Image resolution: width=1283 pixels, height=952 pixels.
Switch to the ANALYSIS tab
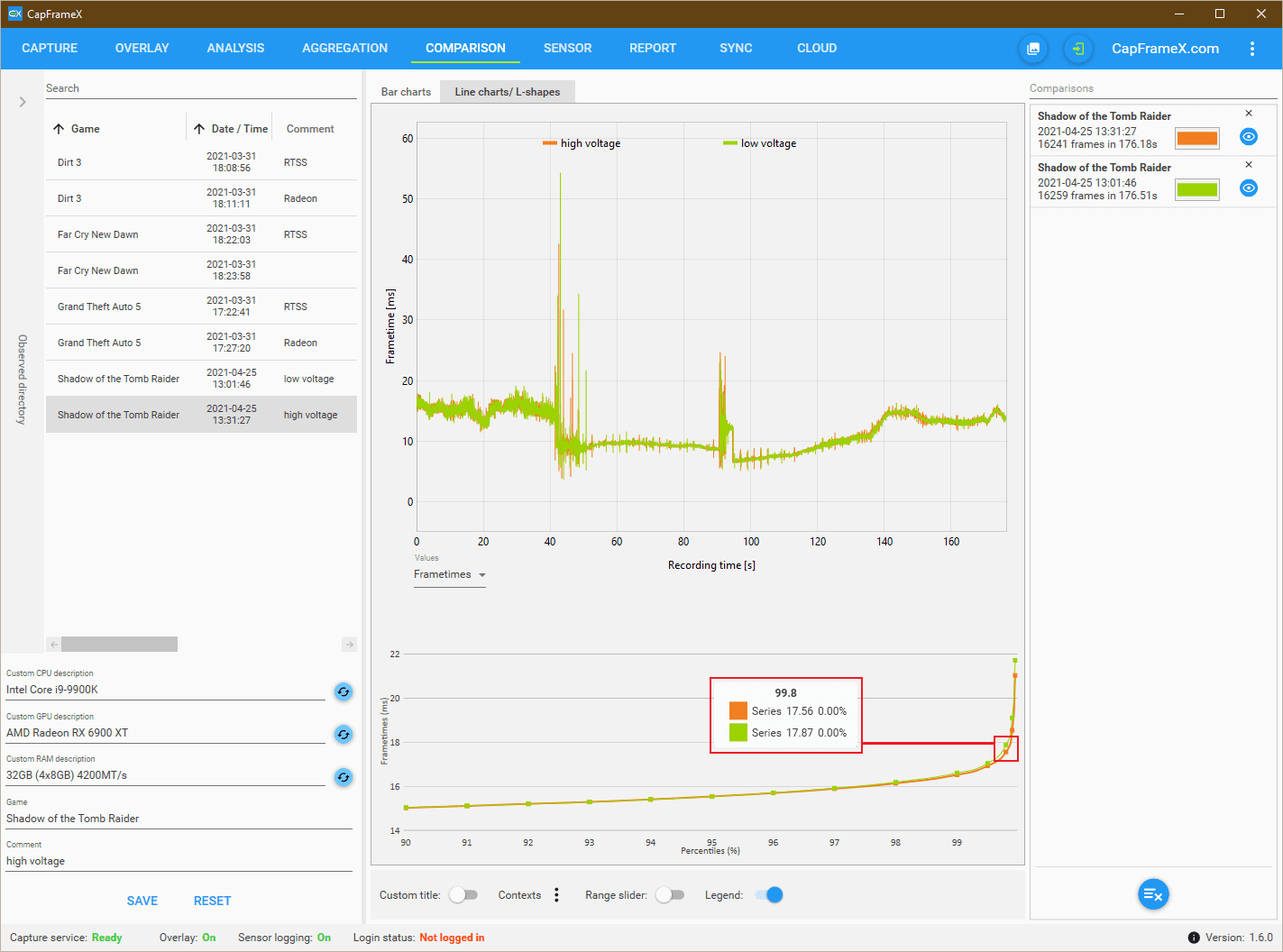click(235, 48)
